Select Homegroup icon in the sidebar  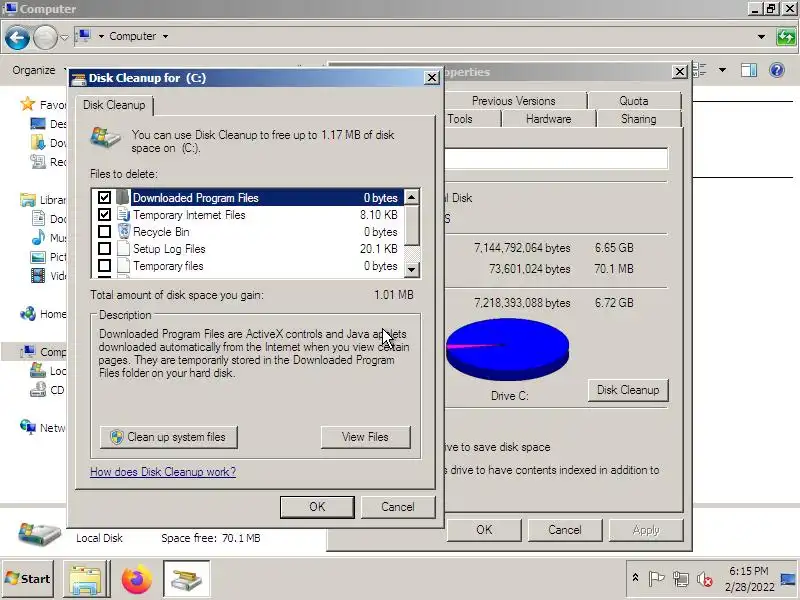28,313
